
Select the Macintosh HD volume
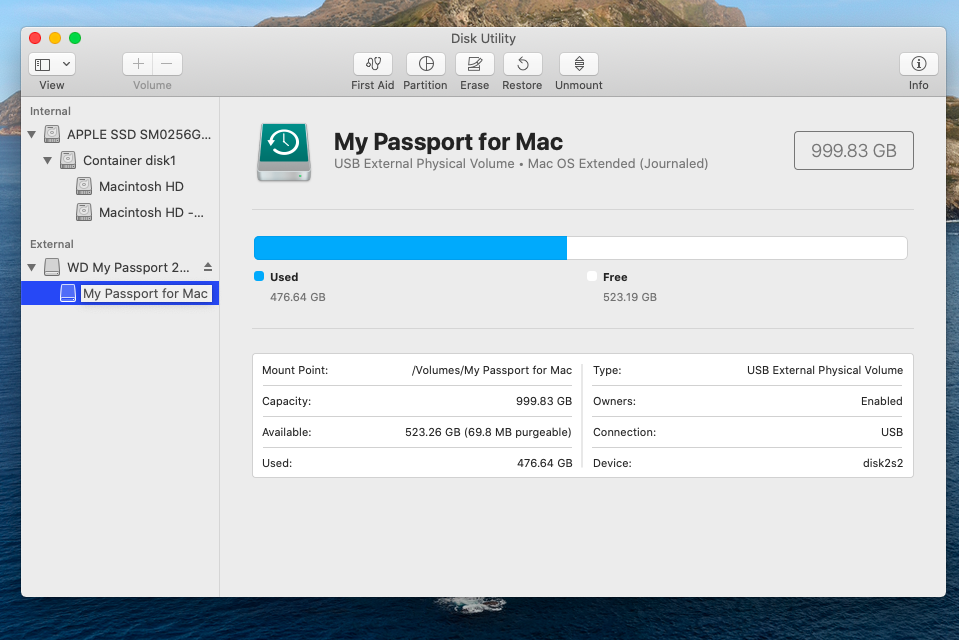point(141,187)
